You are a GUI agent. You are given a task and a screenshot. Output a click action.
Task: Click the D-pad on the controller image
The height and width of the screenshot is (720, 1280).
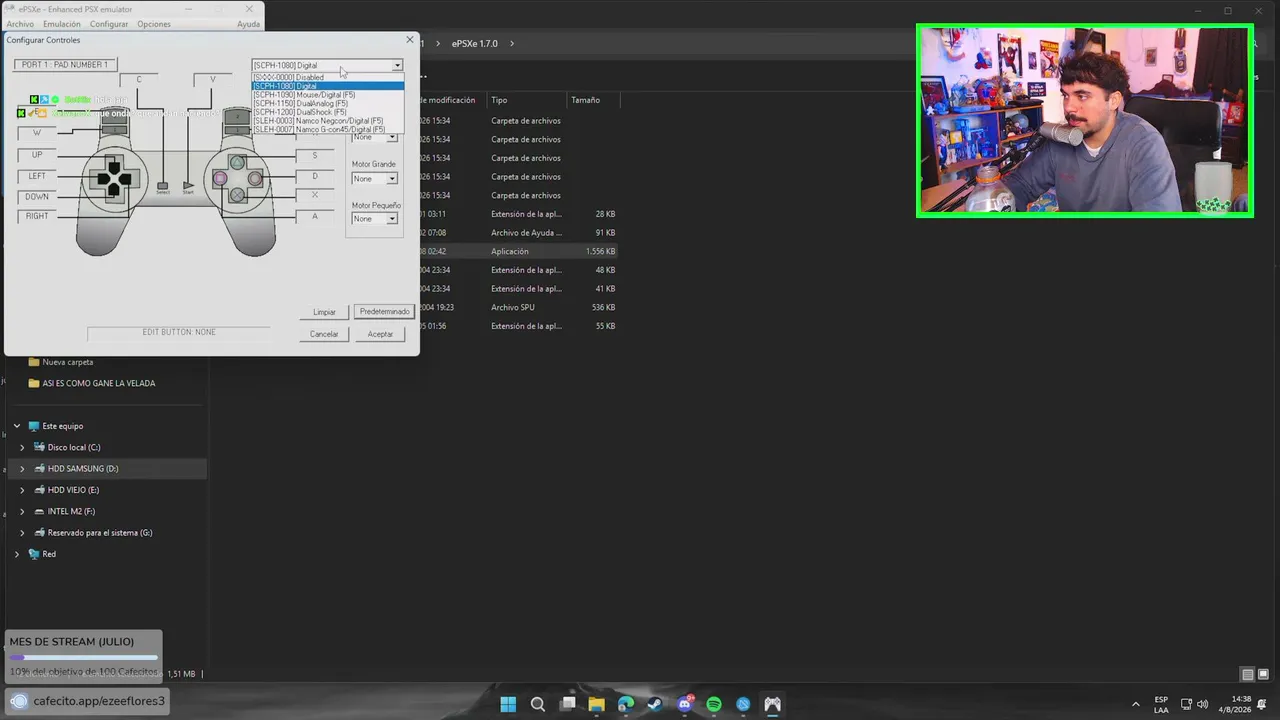113,180
